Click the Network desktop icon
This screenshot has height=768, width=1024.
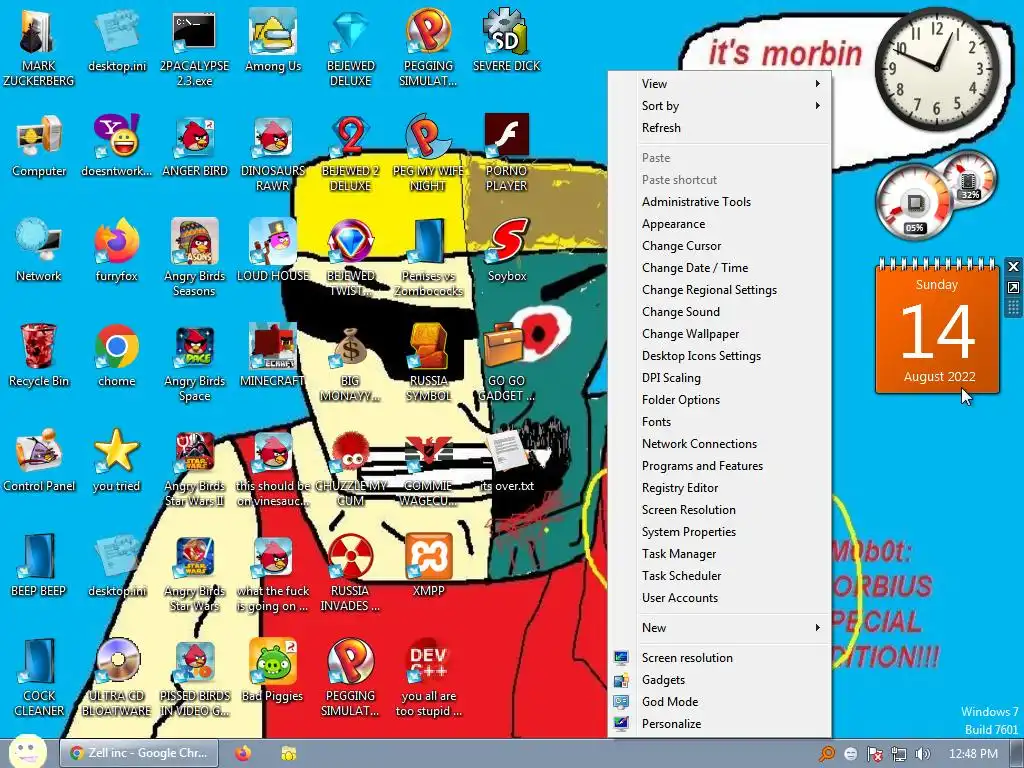tap(39, 251)
